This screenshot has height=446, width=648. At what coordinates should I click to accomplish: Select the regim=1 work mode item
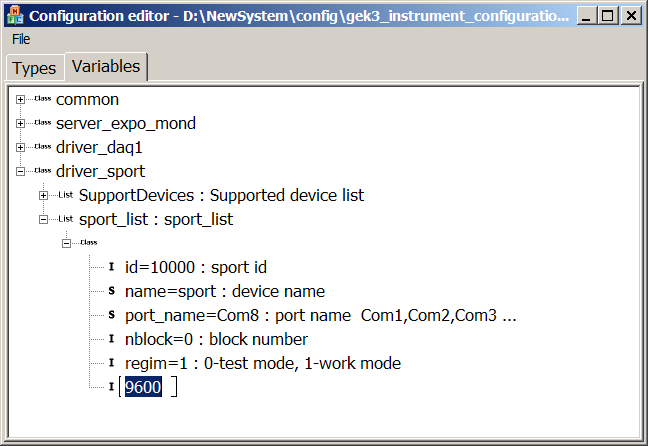coord(263,363)
